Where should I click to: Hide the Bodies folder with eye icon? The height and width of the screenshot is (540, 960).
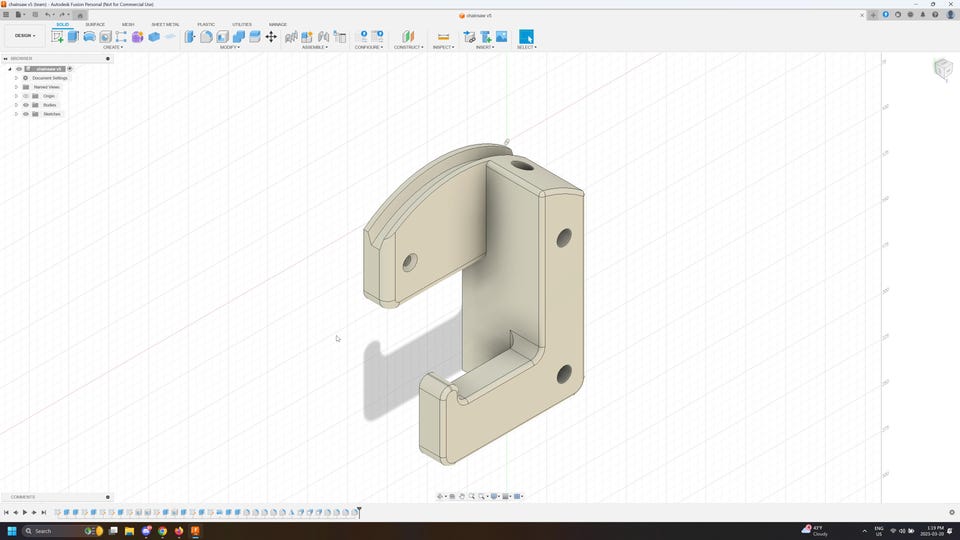click(x=26, y=105)
